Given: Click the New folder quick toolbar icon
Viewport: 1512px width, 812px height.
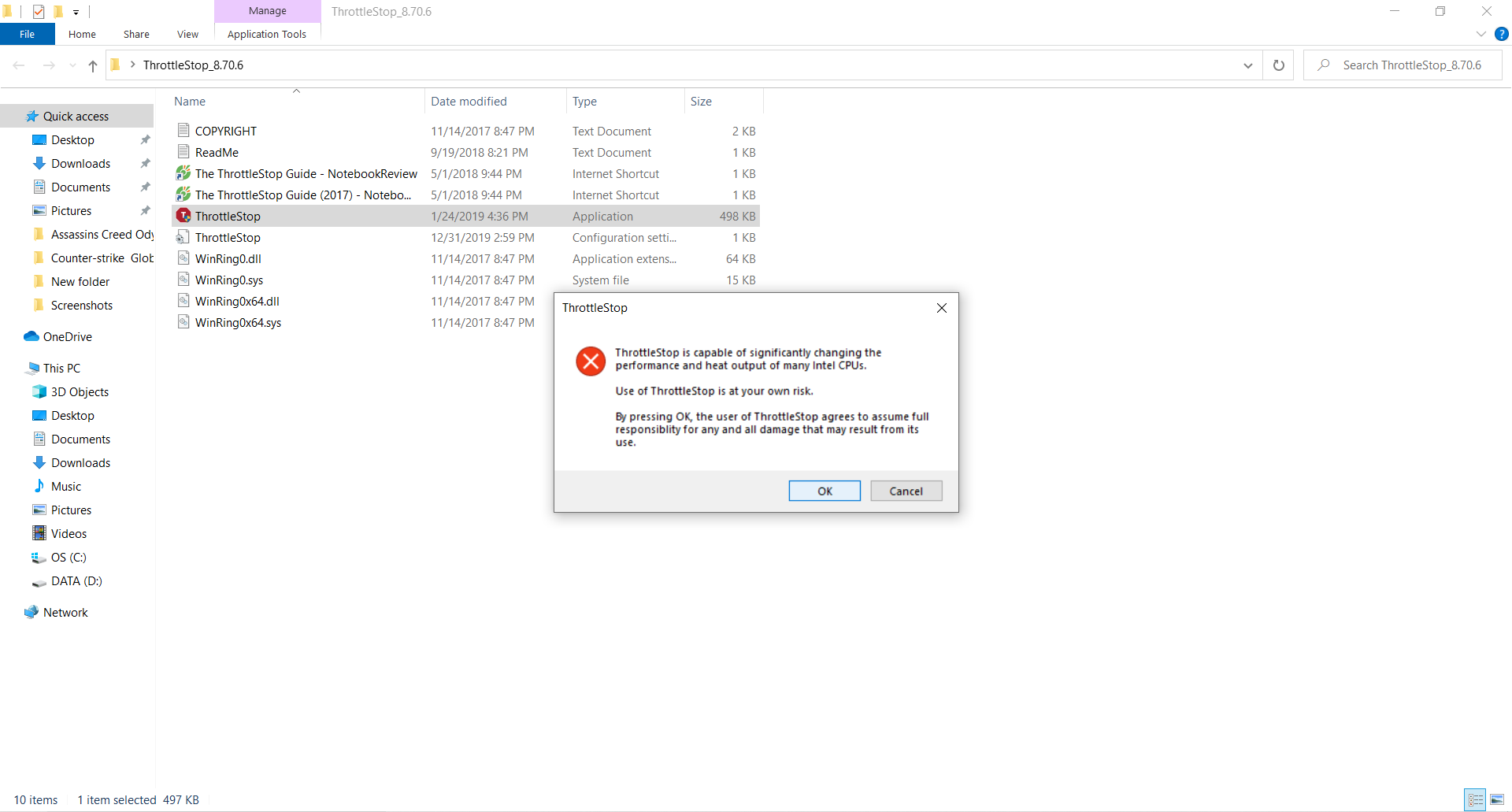Looking at the screenshot, I should point(57,12).
